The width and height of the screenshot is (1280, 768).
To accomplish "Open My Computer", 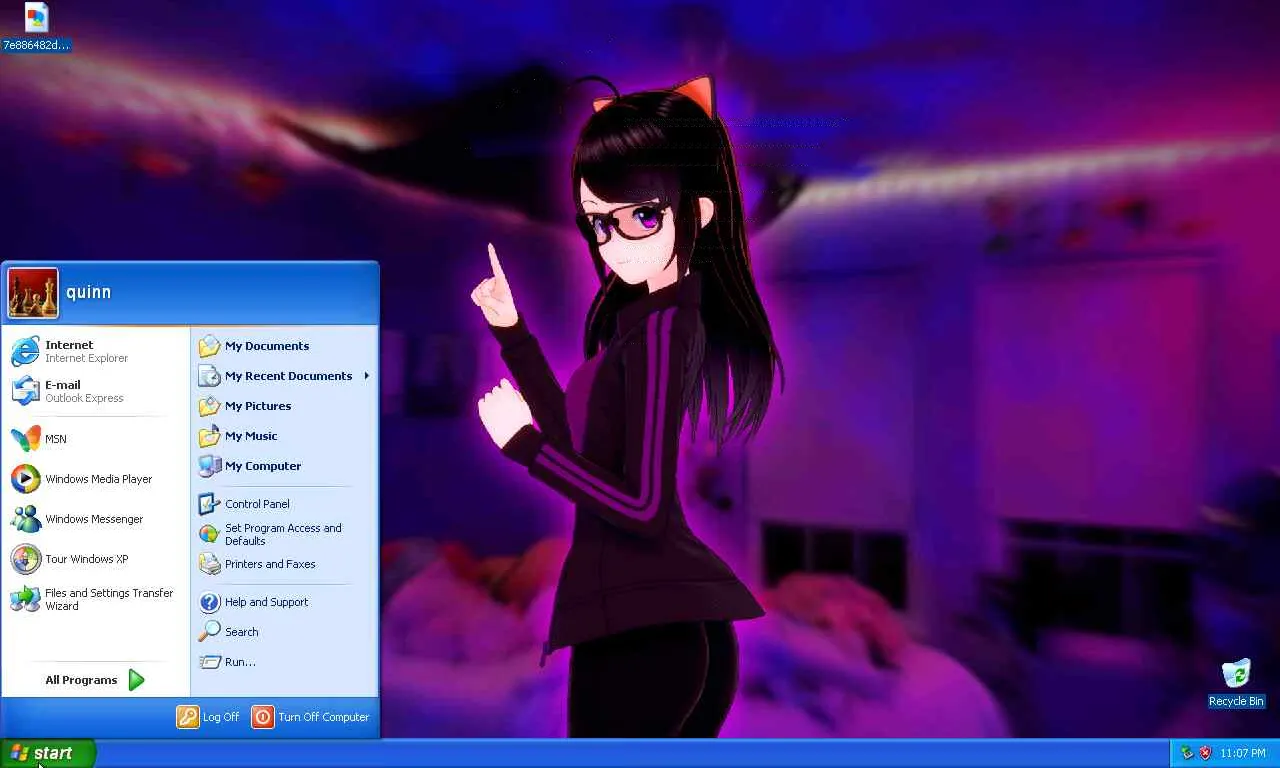I will (x=284, y=466).
